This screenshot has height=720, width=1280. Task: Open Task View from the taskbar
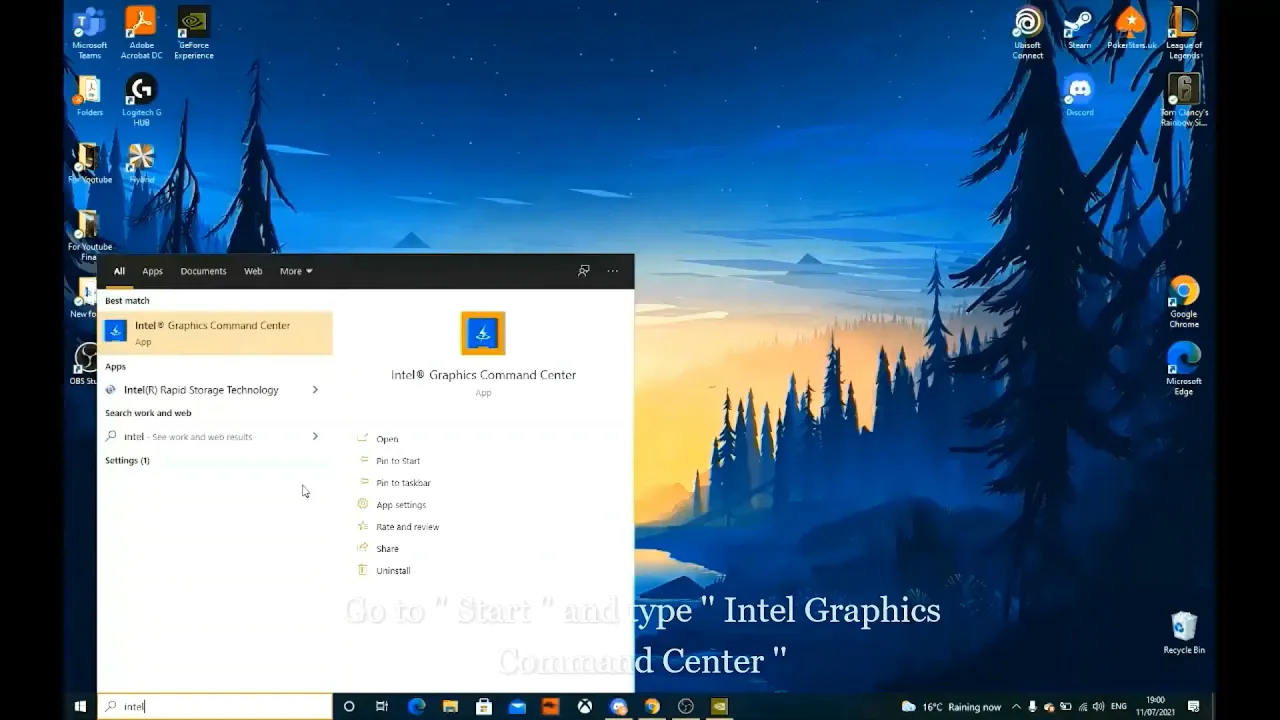tap(381, 706)
